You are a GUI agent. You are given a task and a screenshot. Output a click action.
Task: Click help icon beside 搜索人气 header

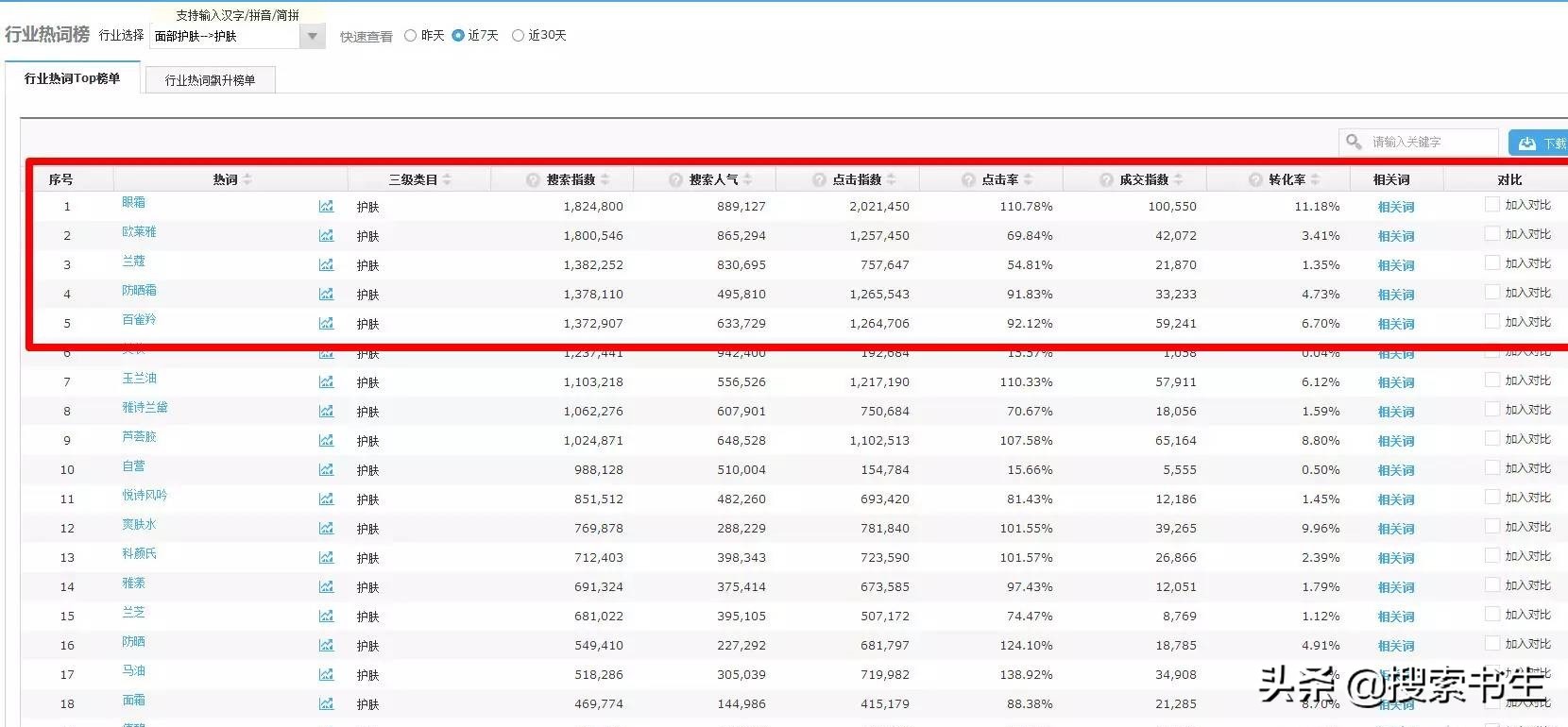tap(675, 179)
